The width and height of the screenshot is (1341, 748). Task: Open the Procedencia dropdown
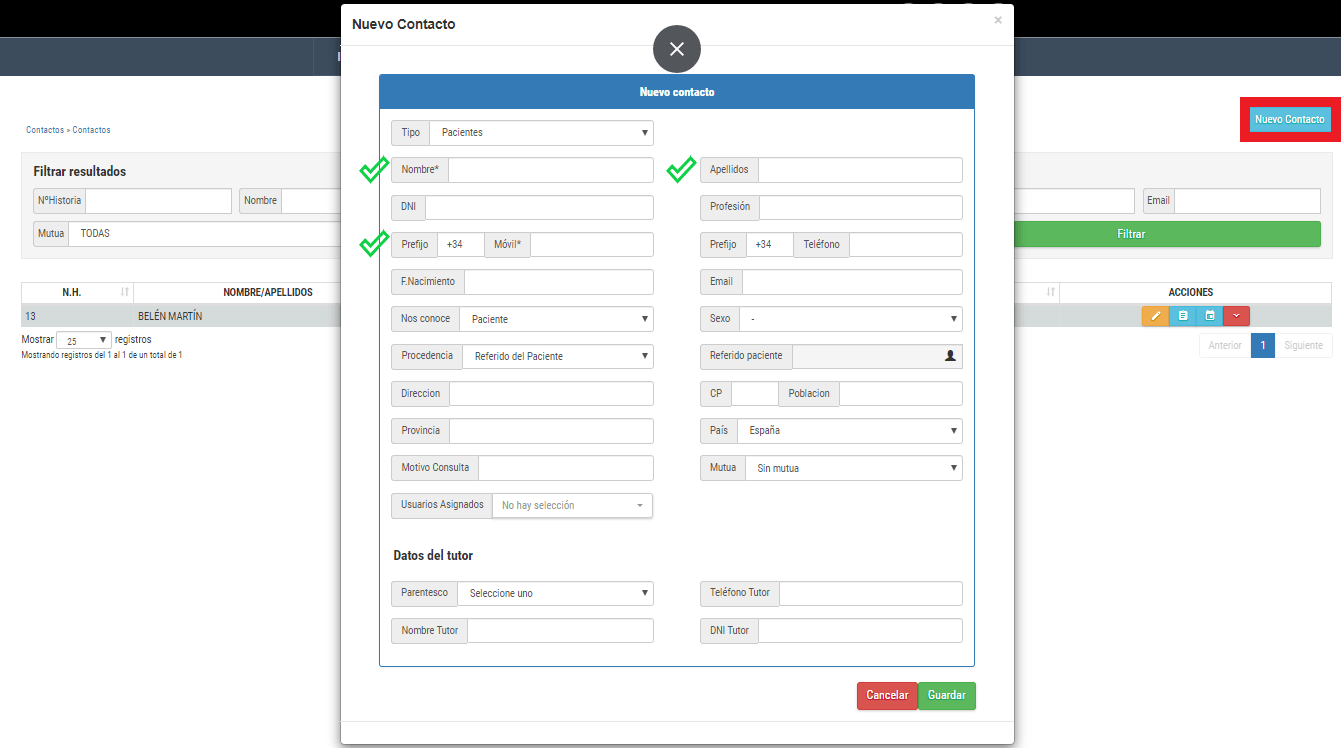(557, 356)
